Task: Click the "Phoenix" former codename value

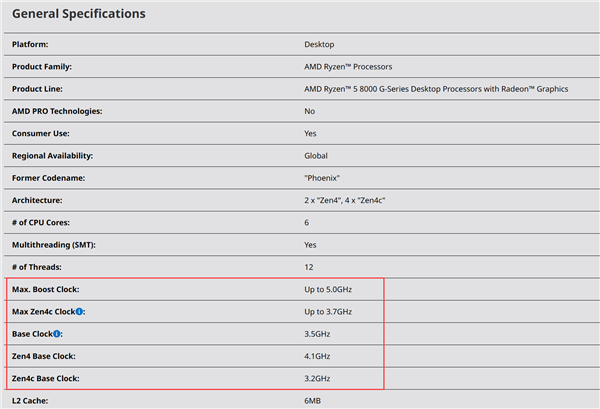Action: 323,177
